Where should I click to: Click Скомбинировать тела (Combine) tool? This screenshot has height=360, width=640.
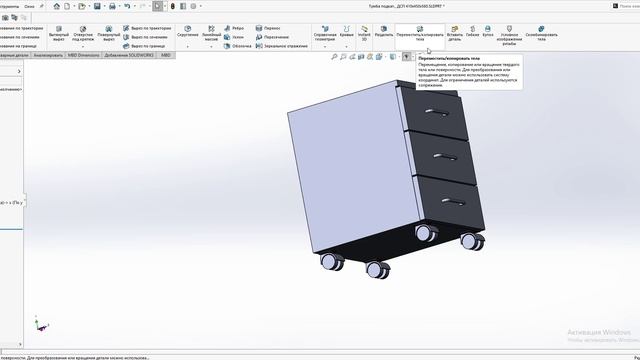(x=541, y=33)
